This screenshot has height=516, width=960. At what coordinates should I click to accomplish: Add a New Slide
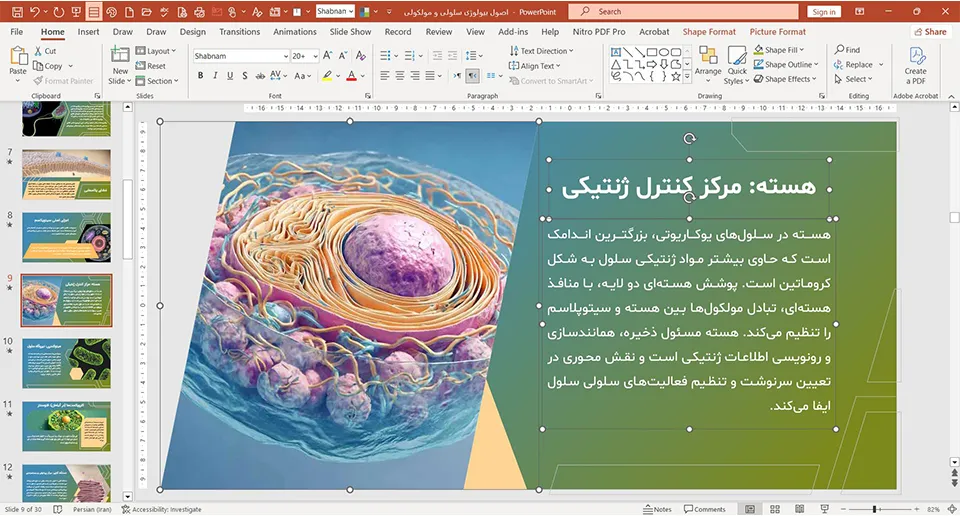120,65
